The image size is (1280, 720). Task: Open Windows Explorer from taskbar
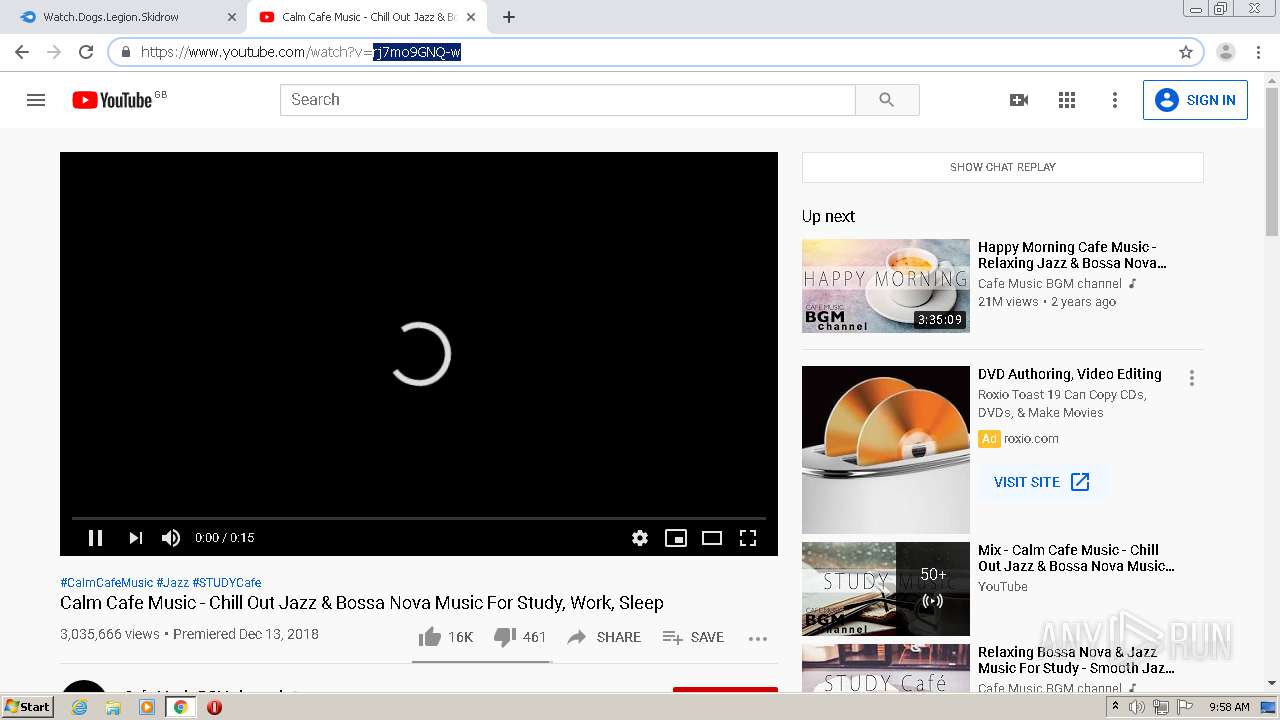(x=113, y=707)
